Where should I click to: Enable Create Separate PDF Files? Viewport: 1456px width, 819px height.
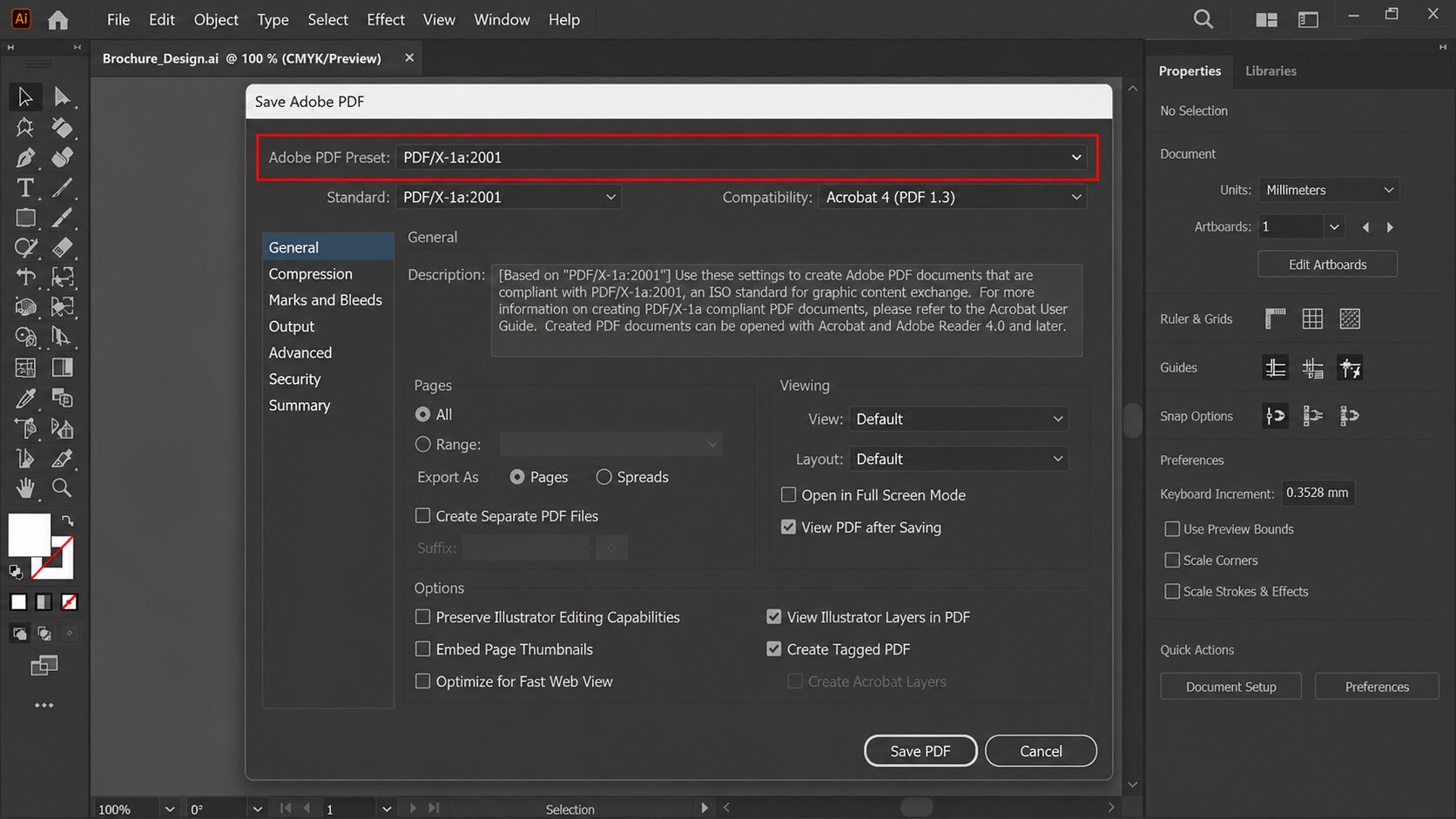pos(423,516)
